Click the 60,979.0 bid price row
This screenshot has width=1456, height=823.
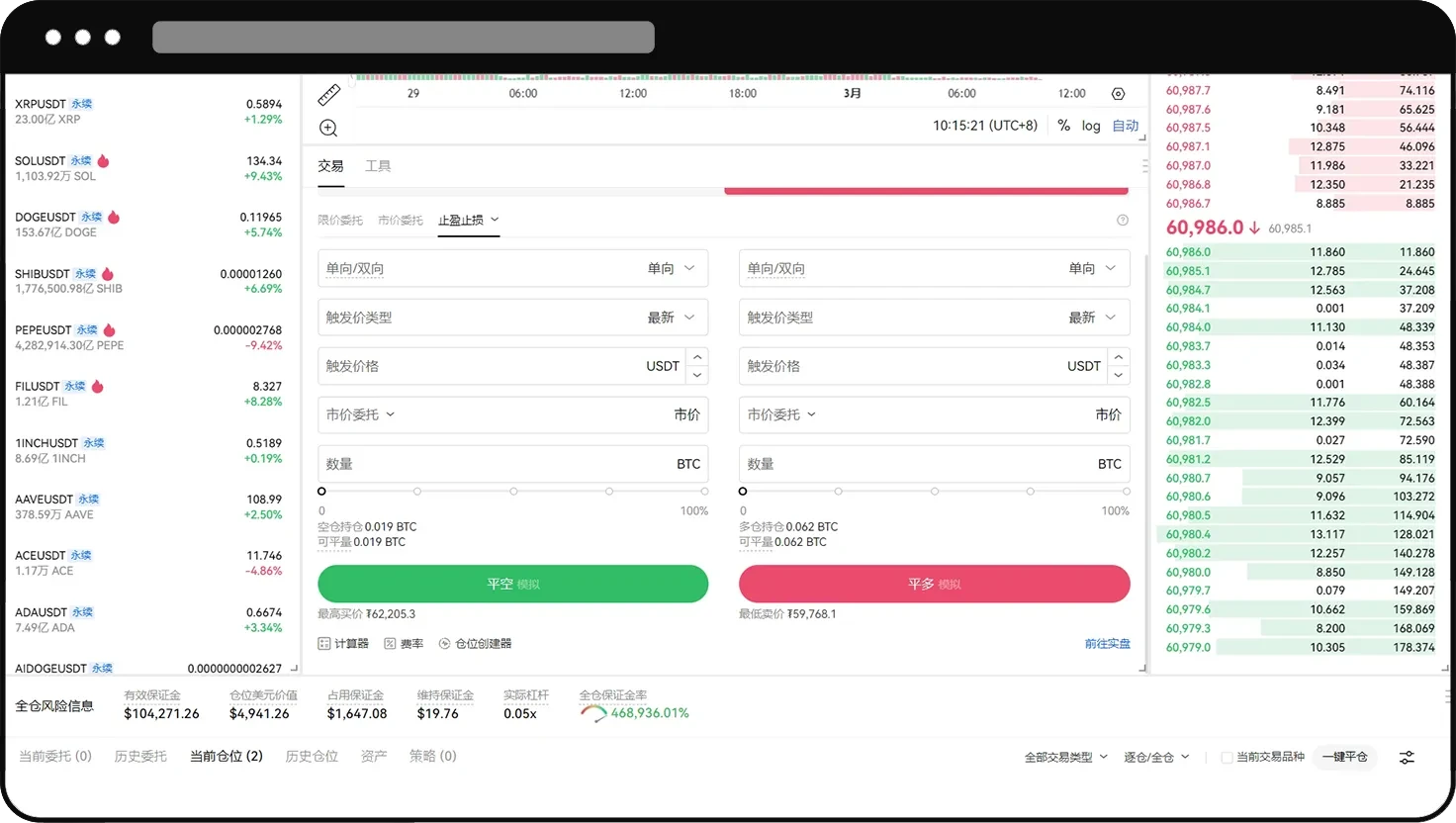pyautogui.click(x=1300, y=648)
